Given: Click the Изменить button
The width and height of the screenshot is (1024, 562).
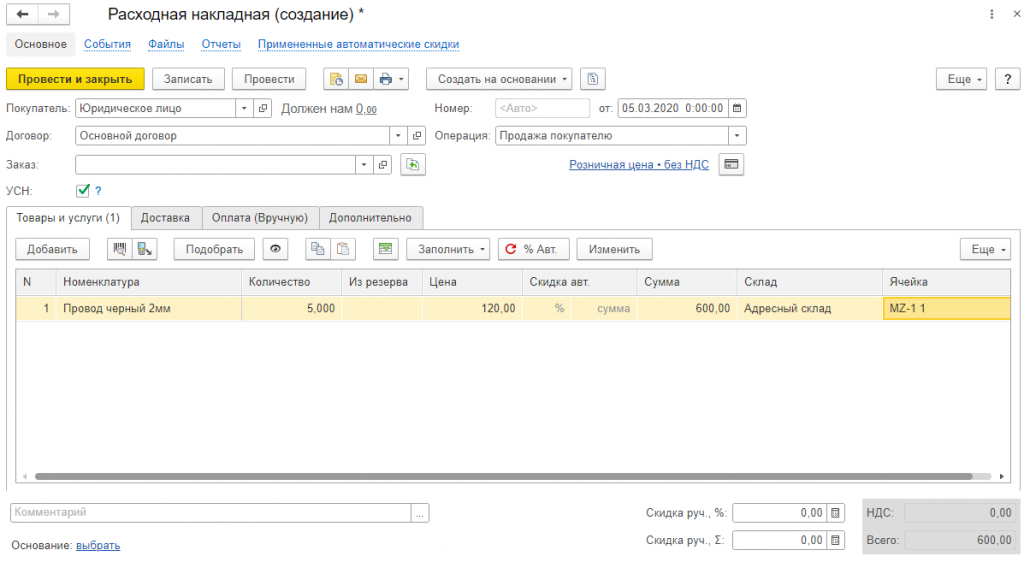Looking at the screenshot, I should pyautogui.click(x=614, y=249).
